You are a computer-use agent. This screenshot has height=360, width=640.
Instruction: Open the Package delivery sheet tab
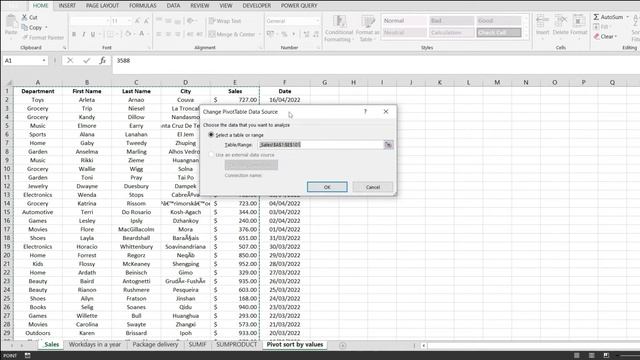pos(155,344)
